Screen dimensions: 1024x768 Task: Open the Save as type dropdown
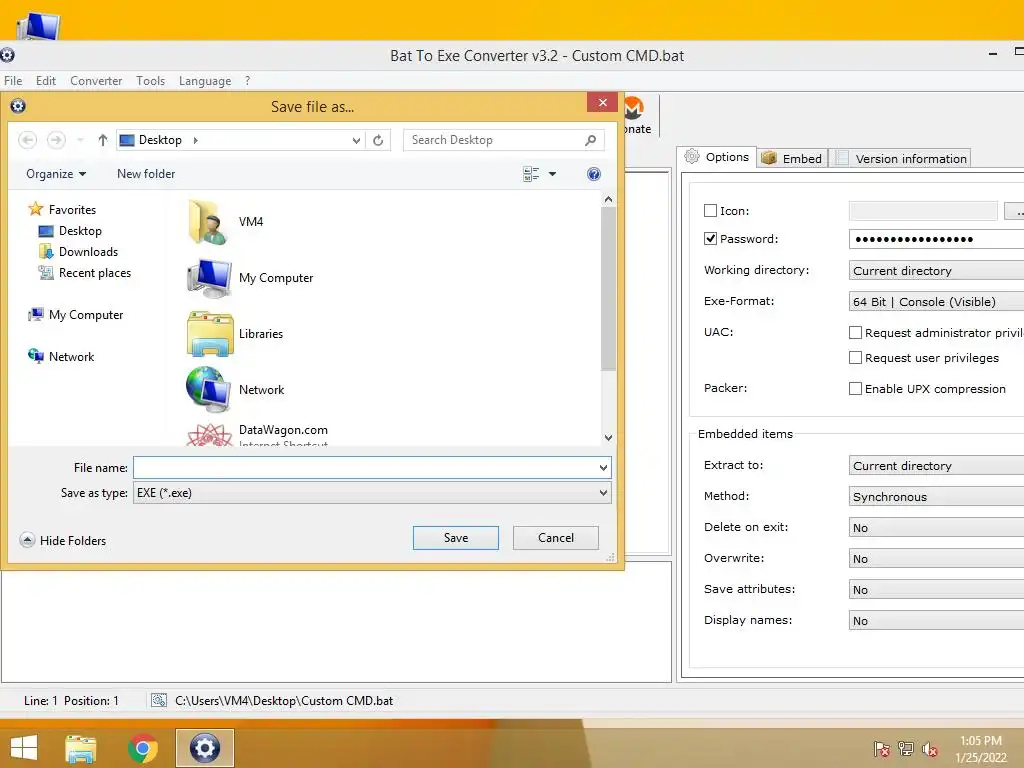tap(372, 493)
